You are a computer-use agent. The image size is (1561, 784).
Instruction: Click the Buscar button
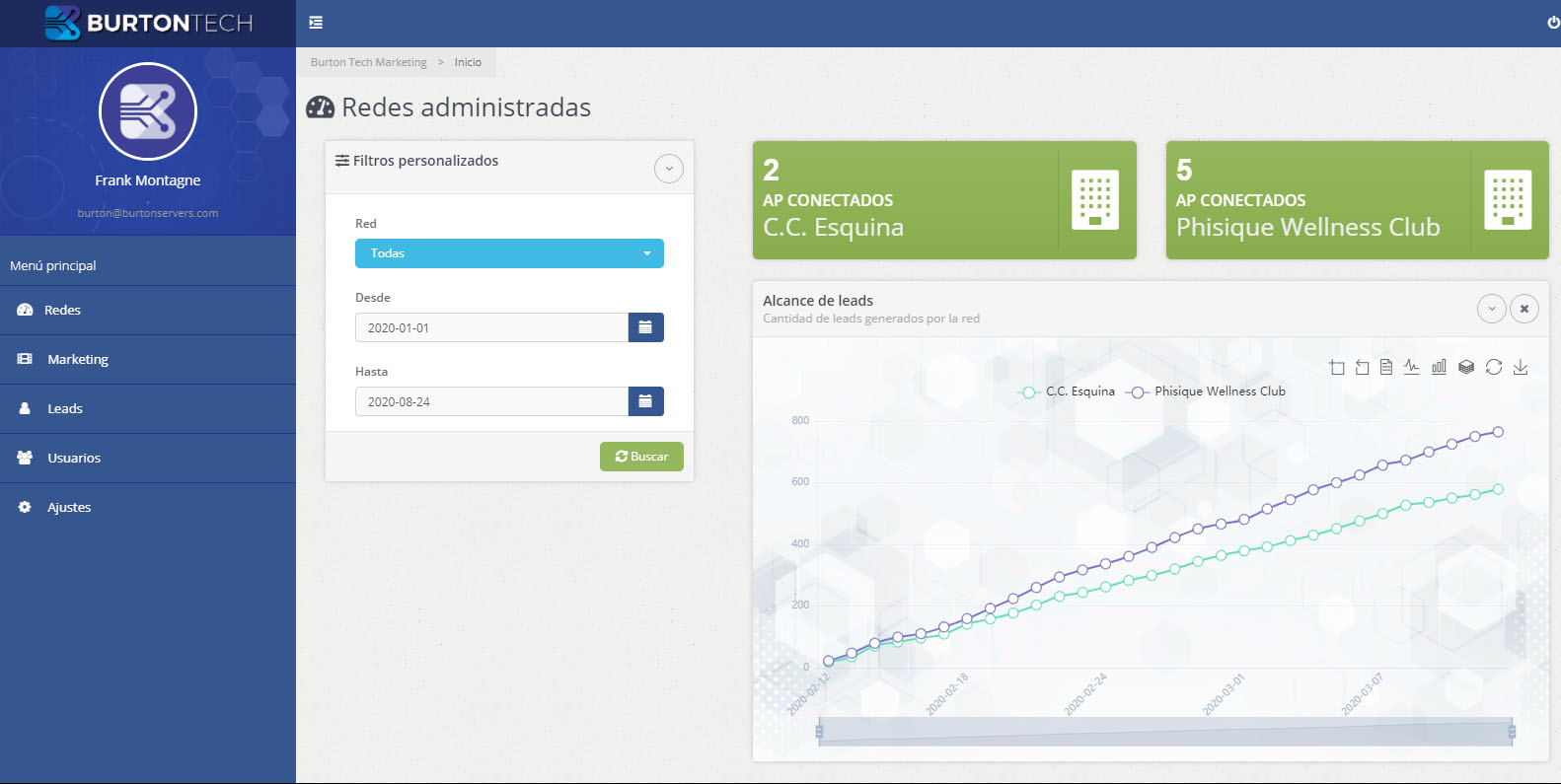pos(641,457)
